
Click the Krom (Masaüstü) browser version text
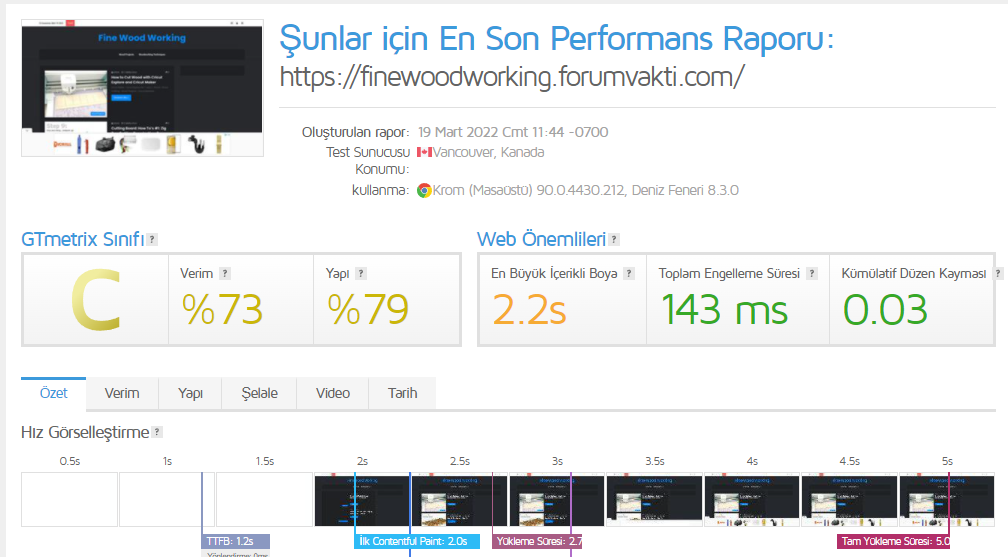coord(586,190)
